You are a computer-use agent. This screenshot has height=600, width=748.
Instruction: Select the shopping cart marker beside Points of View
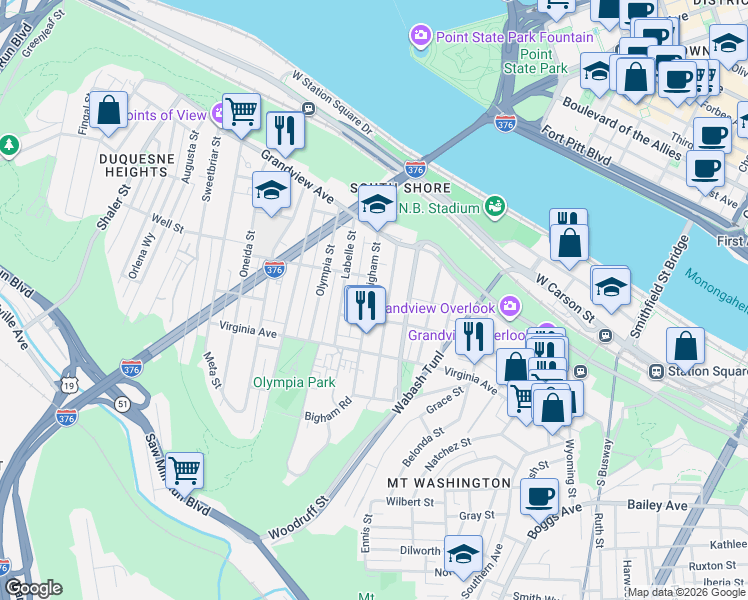(x=241, y=115)
